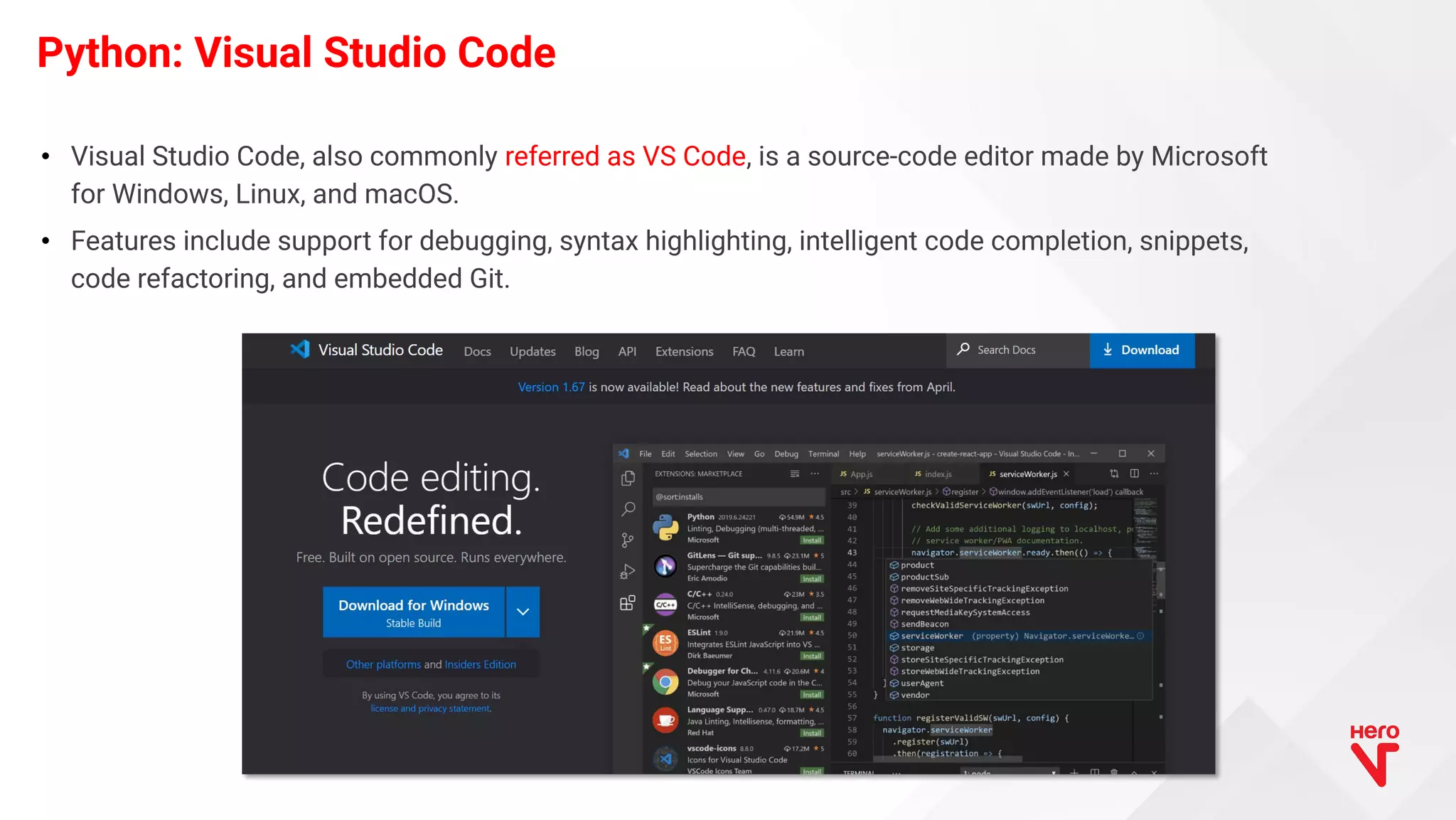Image resolution: width=1456 pixels, height=820 pixels.
Task: Open the Extensions activity bar icon
Action: coord(628,603)
